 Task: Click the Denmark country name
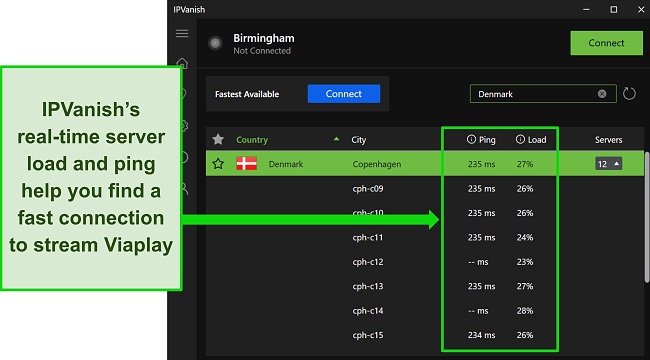click(x=286, y=164)
